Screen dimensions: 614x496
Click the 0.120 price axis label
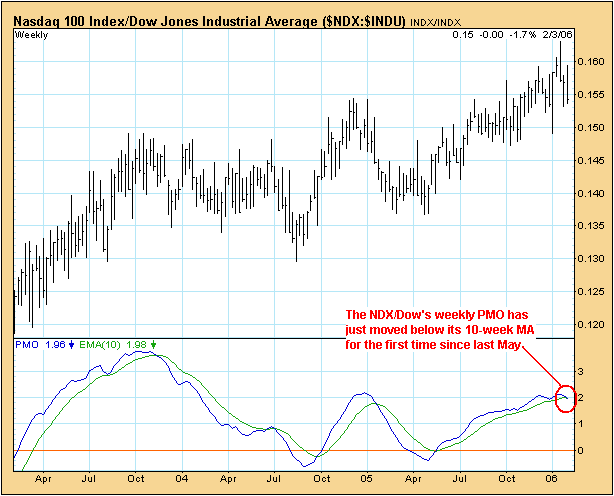594,324
